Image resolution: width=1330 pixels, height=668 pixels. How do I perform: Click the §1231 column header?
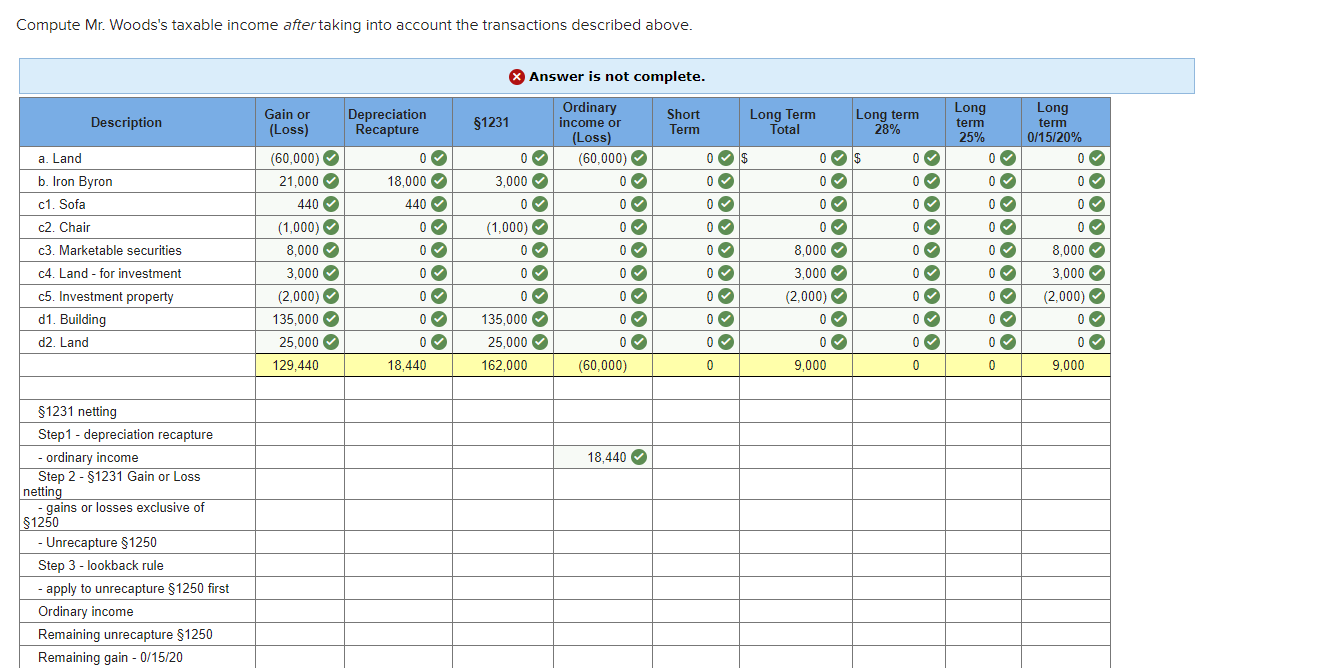tap(503, 122)
